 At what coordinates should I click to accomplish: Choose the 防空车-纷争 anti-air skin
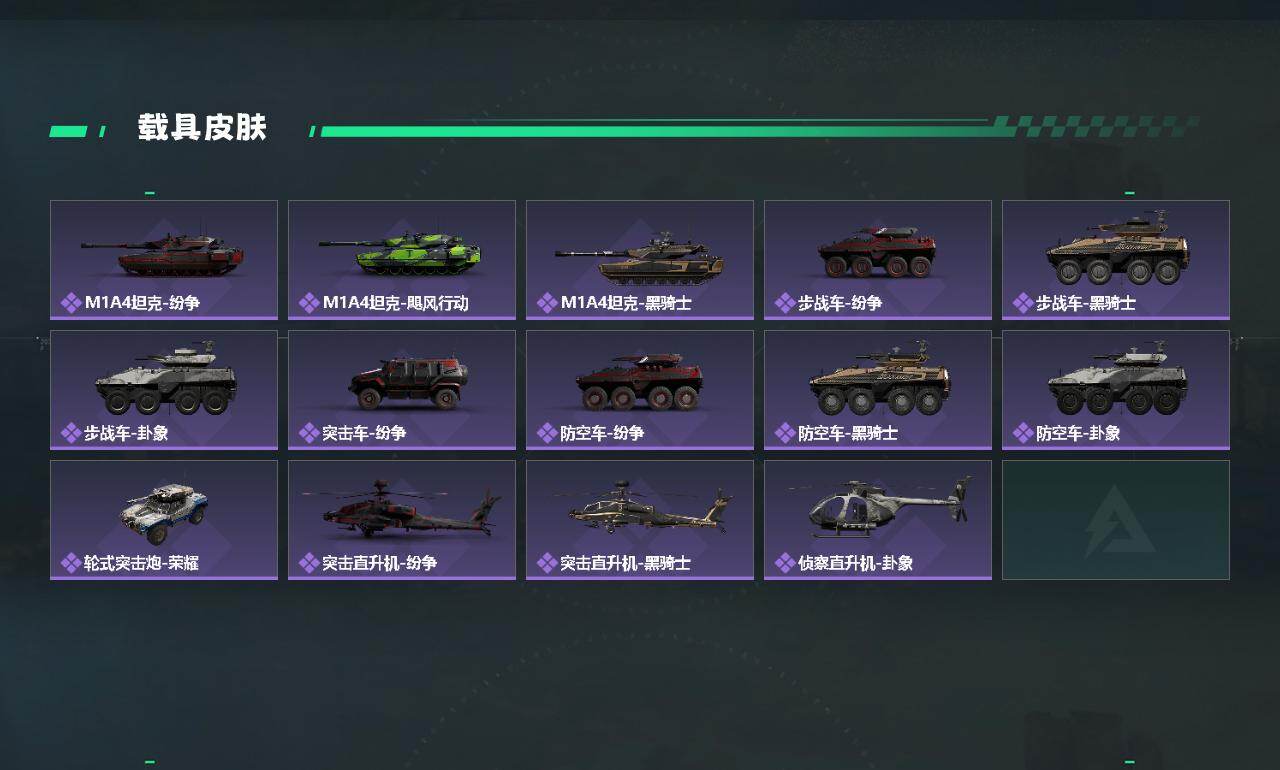(x=640, y=390)
